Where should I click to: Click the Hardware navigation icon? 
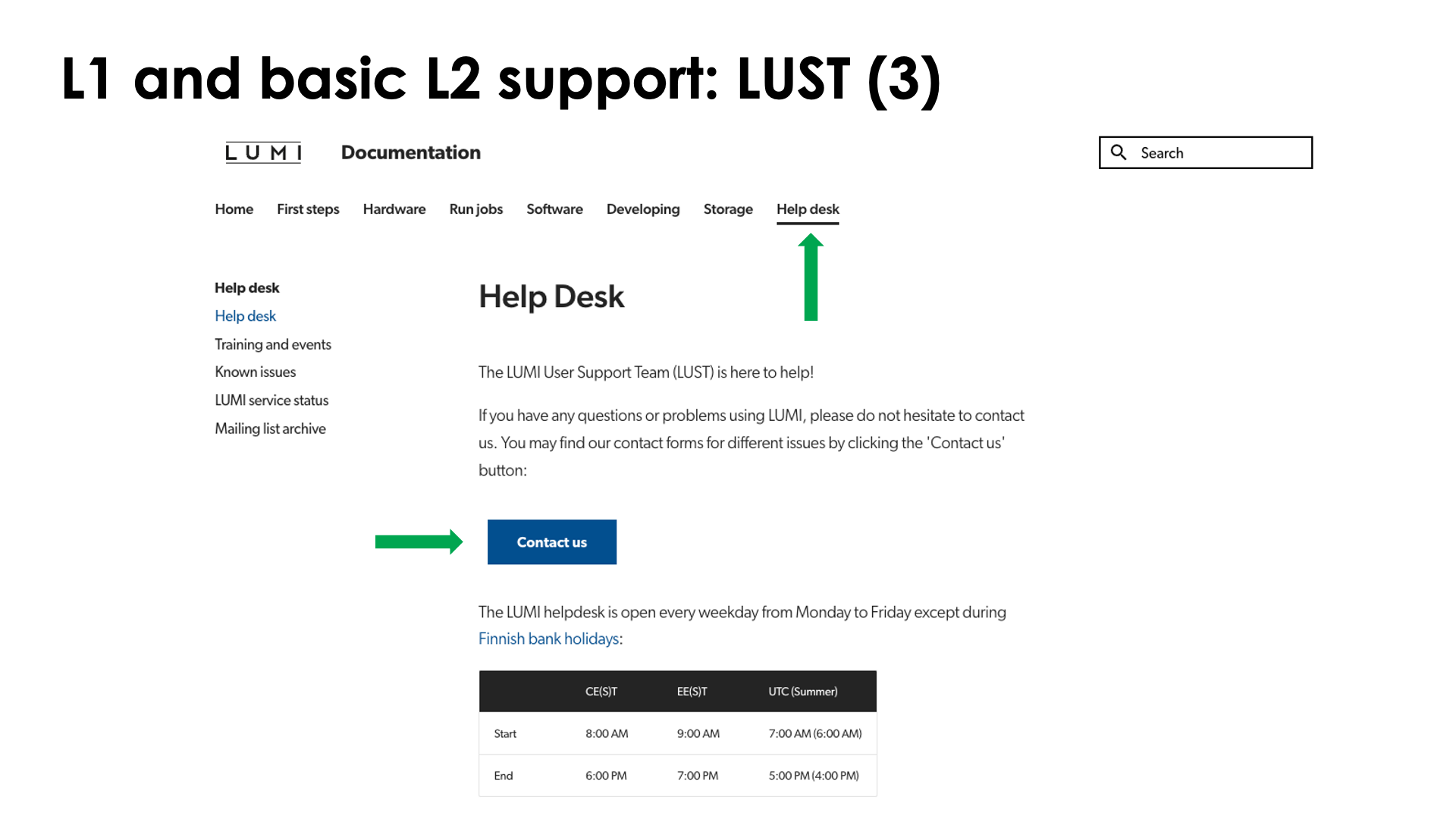pos(393,209)
